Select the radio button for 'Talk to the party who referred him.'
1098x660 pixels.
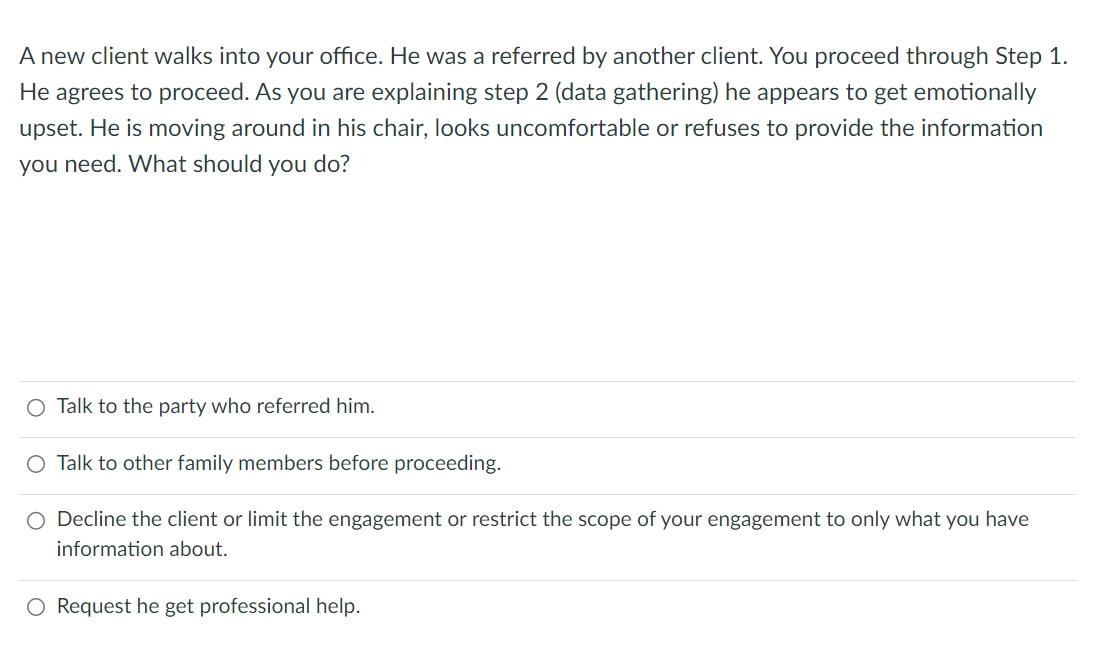[35, 407]
